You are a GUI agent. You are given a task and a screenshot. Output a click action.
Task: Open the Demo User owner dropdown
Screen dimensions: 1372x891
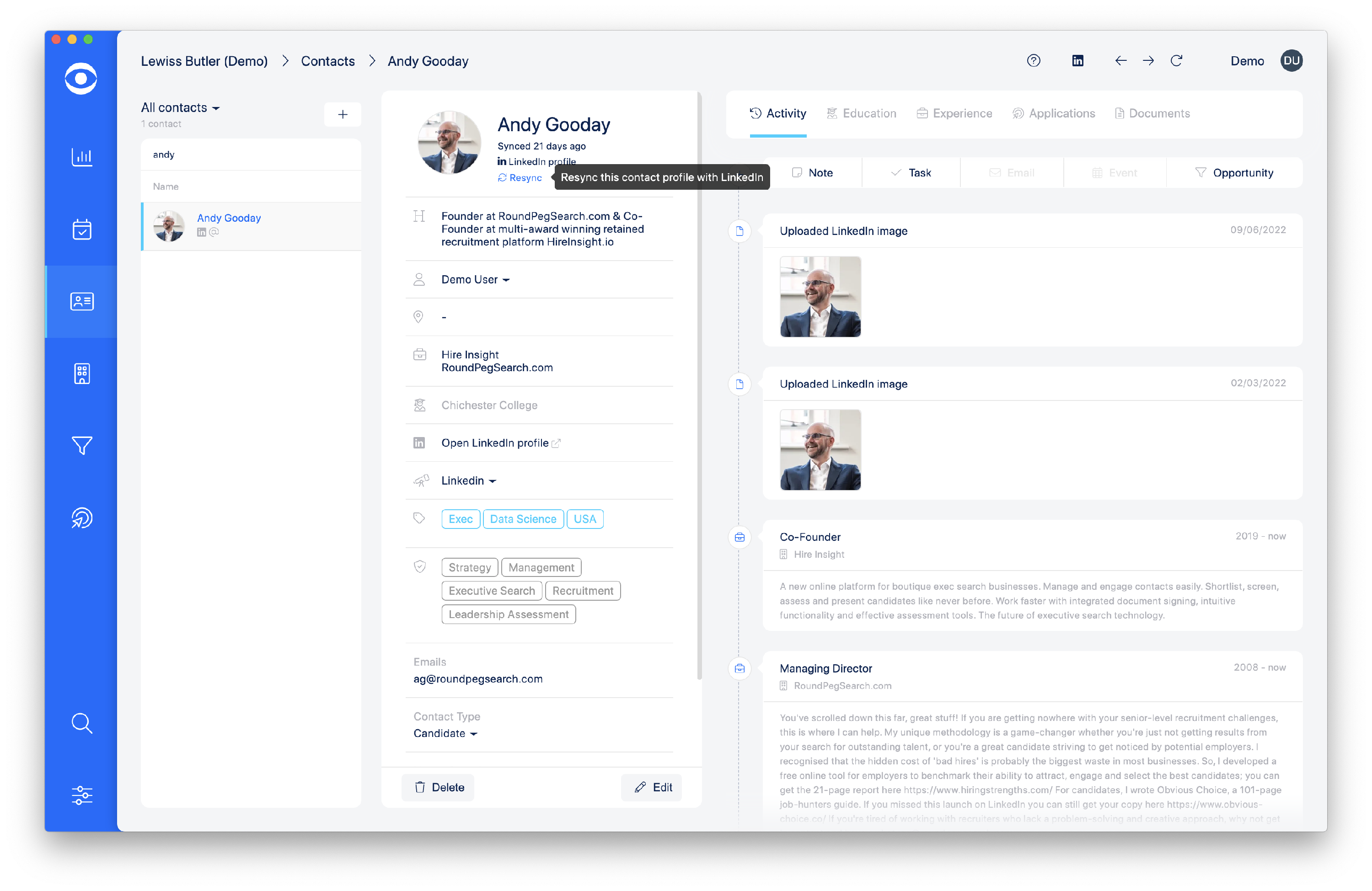(x=475, y=279)
